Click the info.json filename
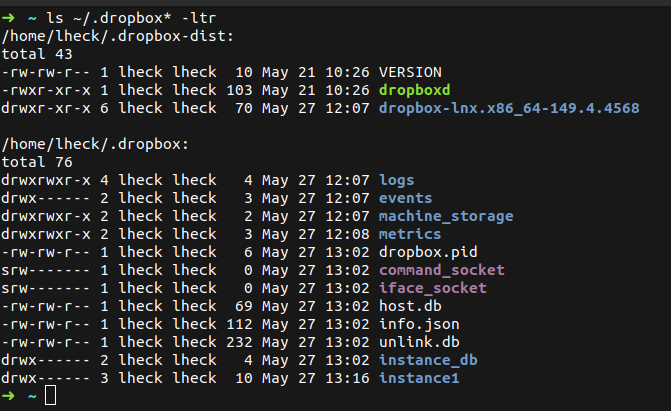 click(419, 324)
